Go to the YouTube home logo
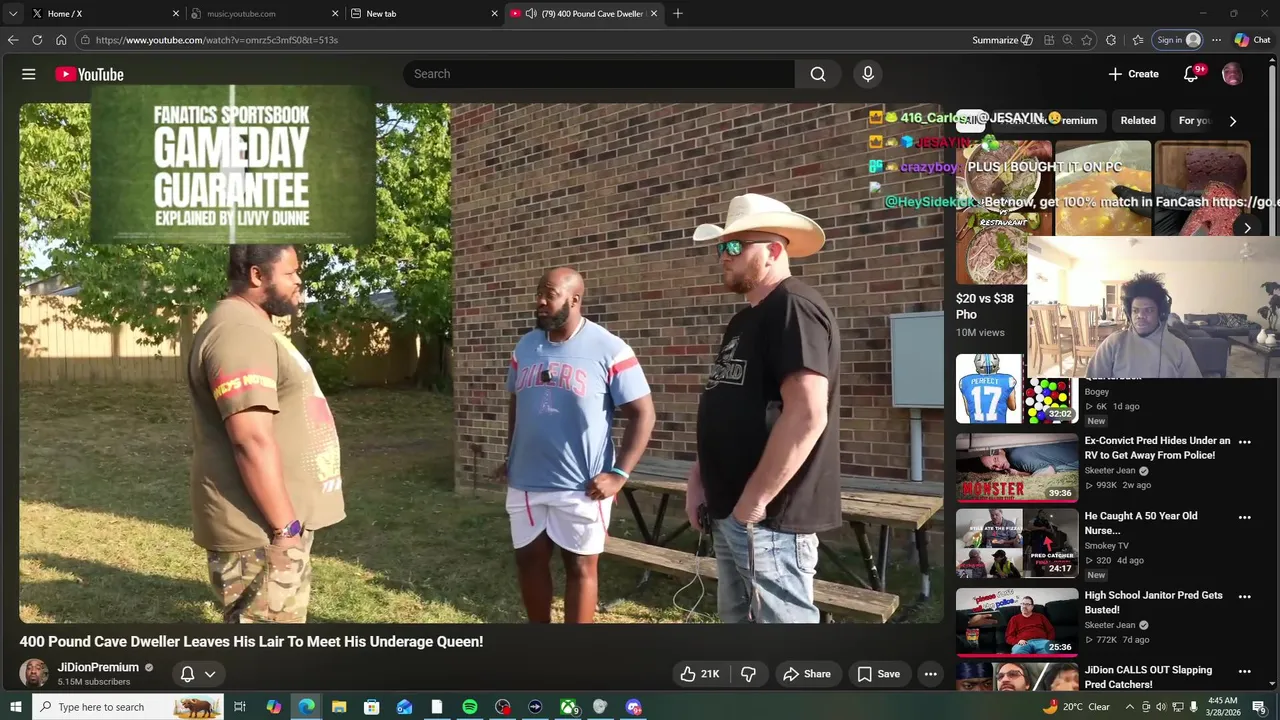Image resolution: width=1280 pixels, height=720 pixels. point(89,74)
